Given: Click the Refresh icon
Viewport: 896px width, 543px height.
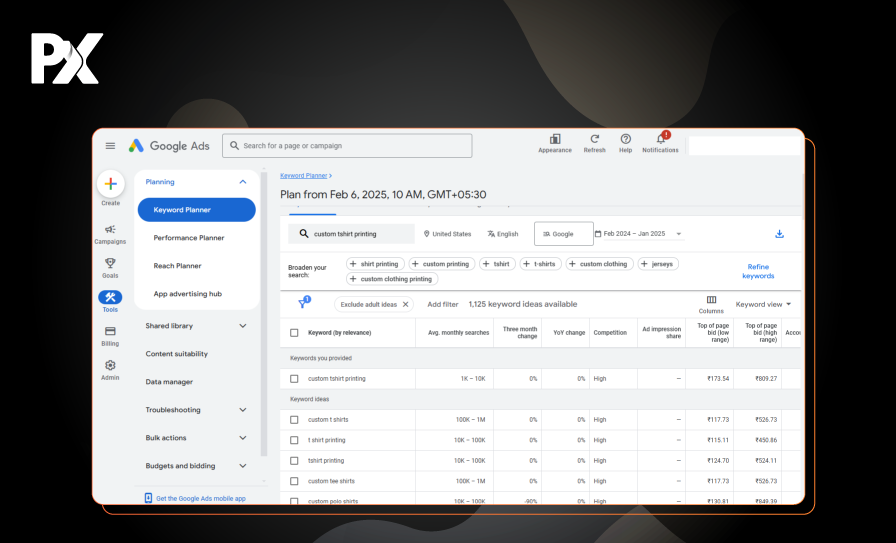Looking at the screenshot, I should [594, 140].
